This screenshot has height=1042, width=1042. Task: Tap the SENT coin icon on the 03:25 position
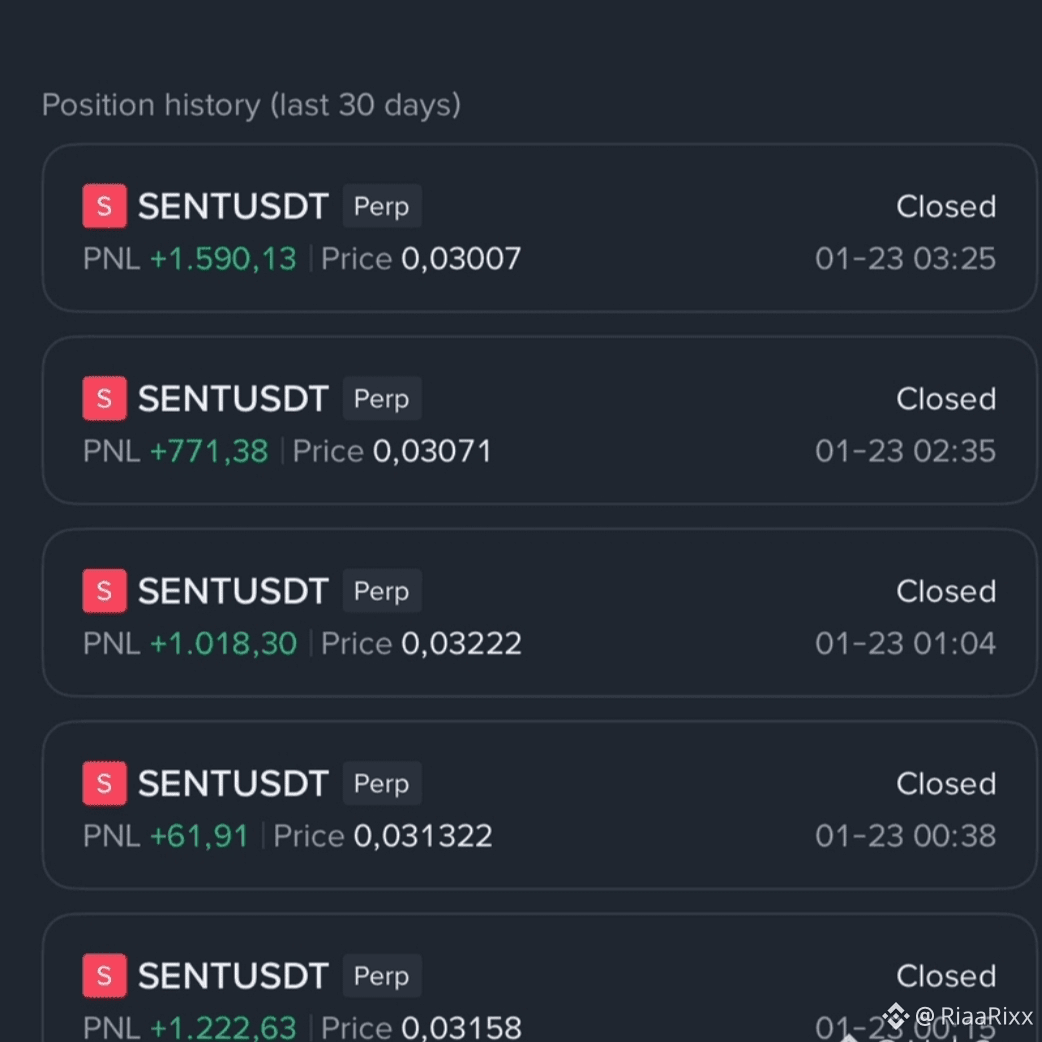[x=104, y=206]
